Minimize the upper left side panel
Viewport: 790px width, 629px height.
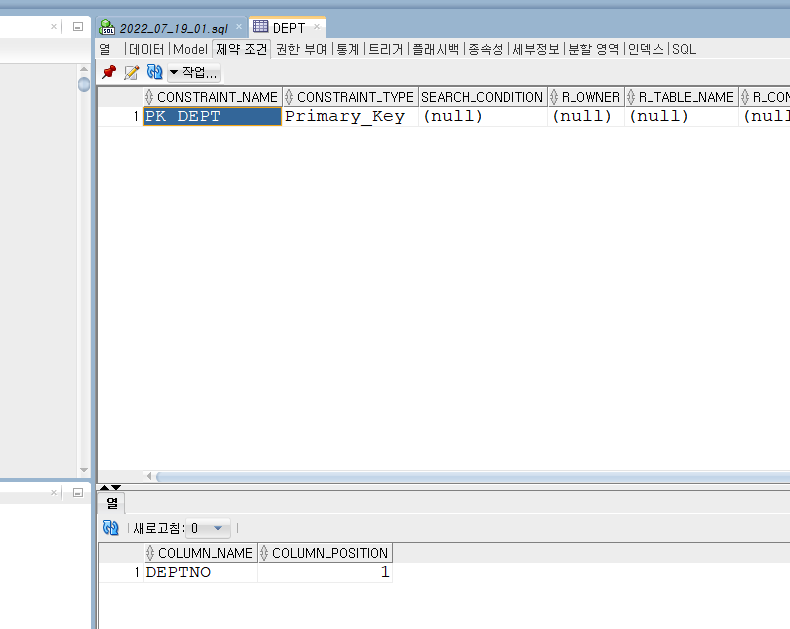pos(78,26)
